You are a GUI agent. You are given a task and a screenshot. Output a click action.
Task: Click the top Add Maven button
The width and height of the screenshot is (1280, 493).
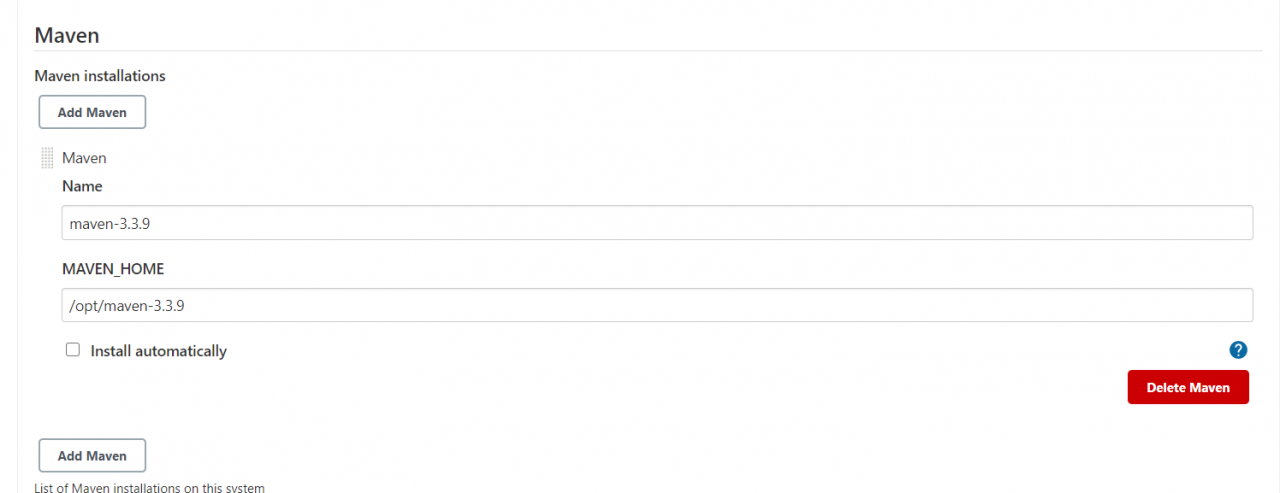[92, 112]
